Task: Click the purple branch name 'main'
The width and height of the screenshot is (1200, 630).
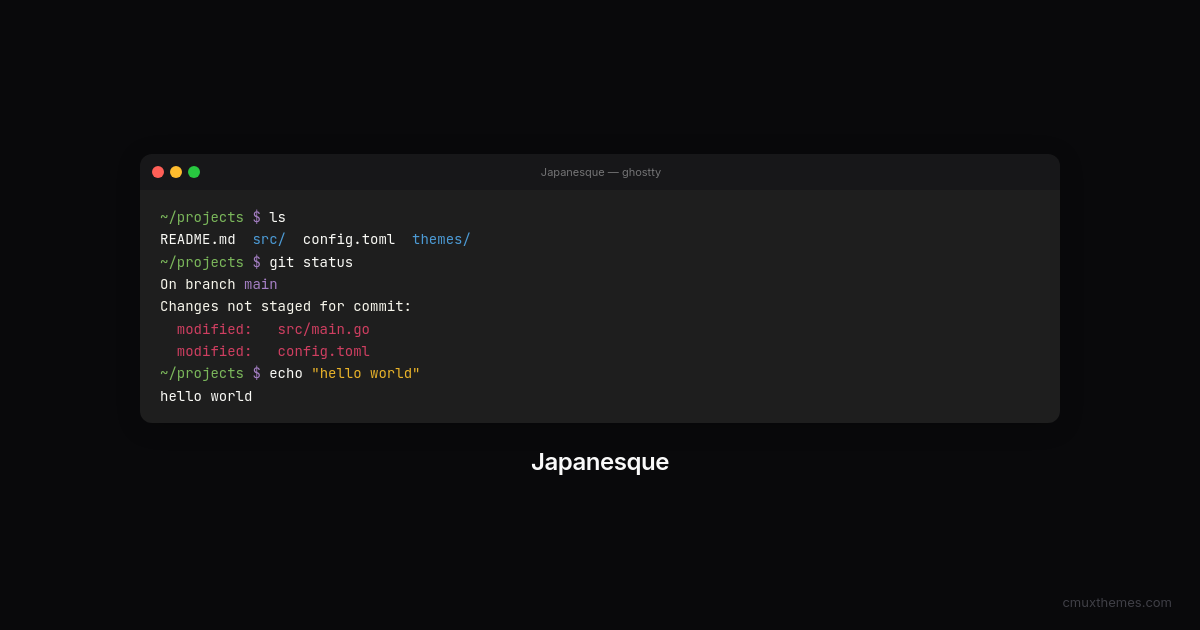Action: pyautogui.click(x=261, y=285)
